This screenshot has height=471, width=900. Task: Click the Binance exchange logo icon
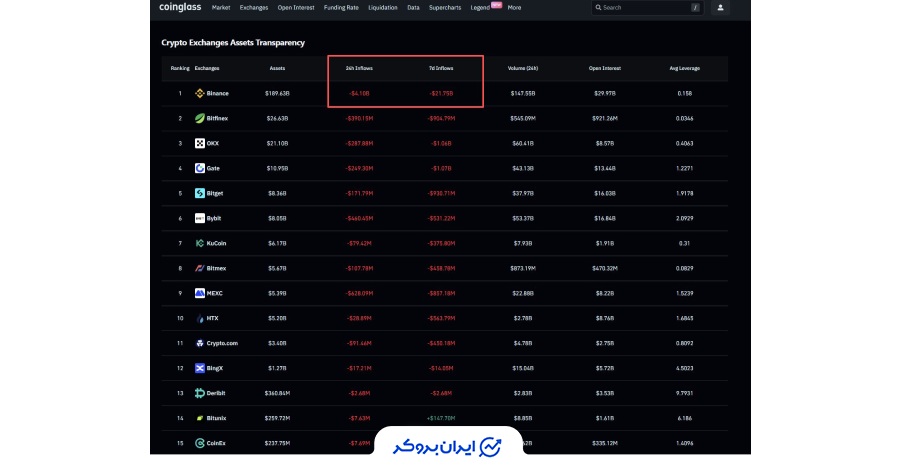click(x=200, y=93)
